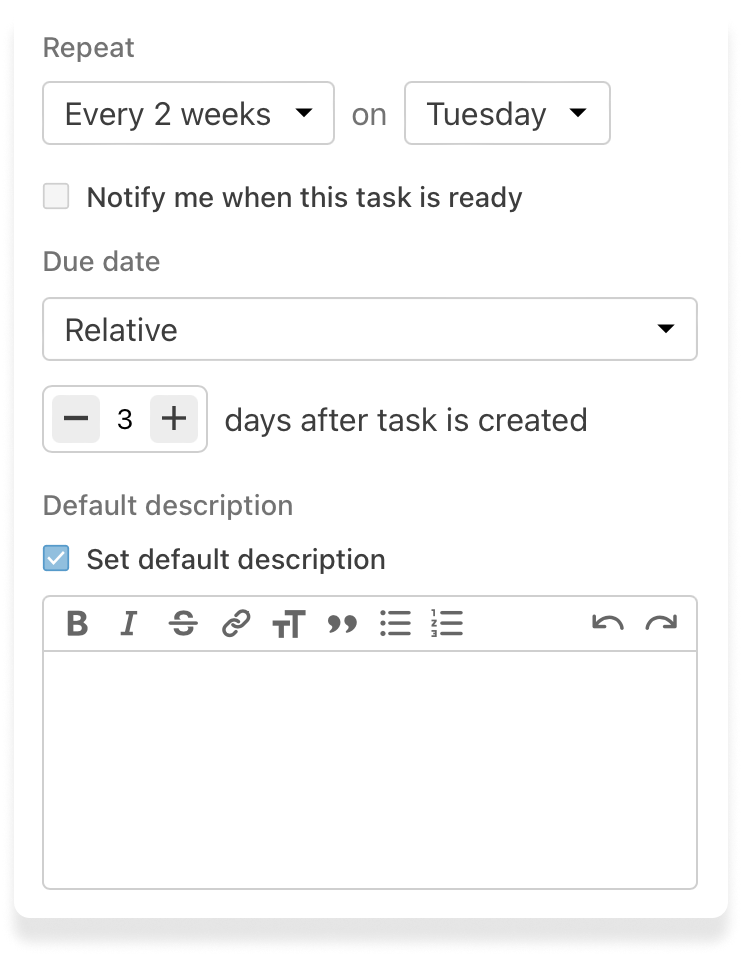Toggle bold formatting in description editor
The image size is (742, 956).
pos(77,624)
